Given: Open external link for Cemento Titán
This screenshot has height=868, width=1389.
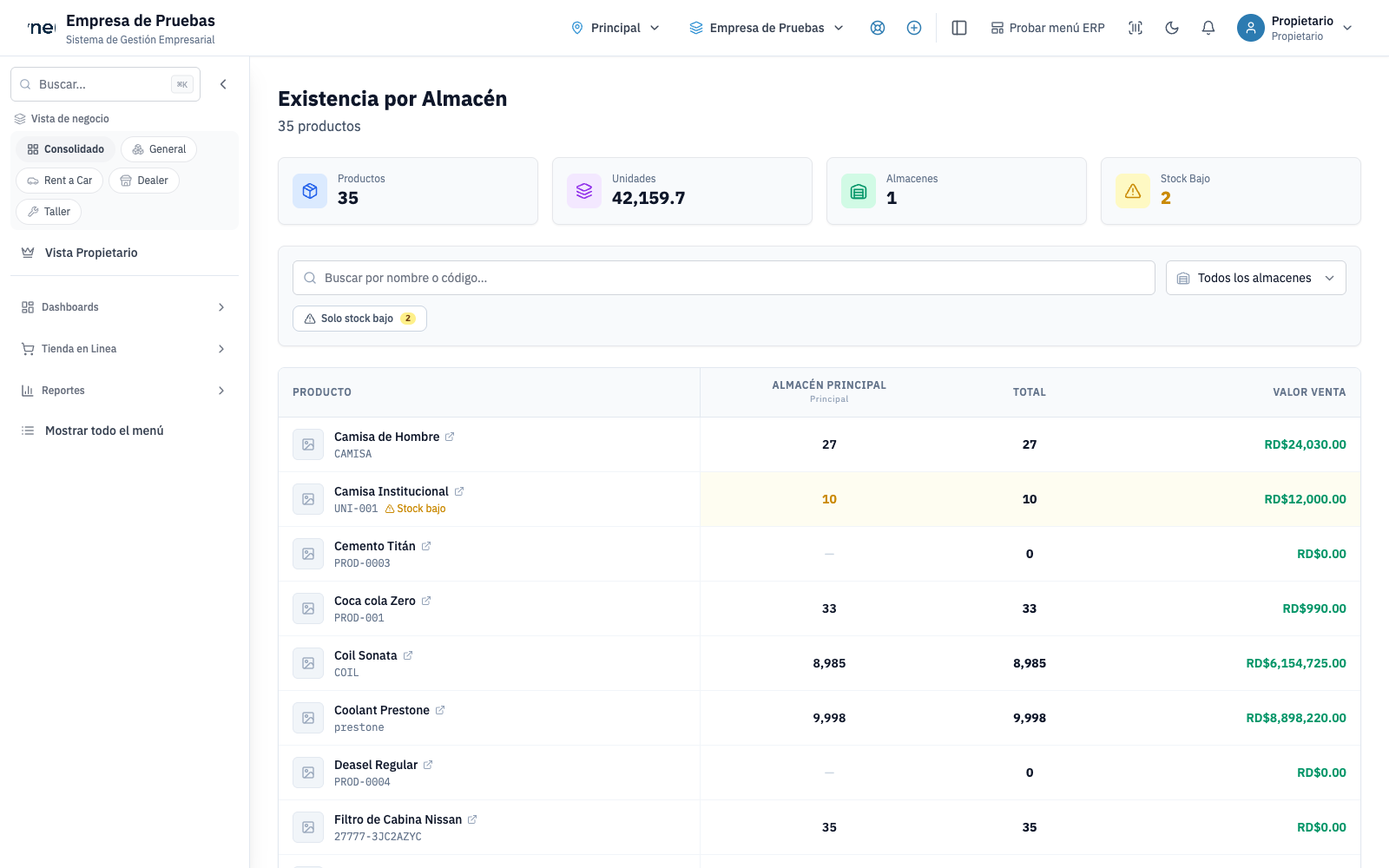Looking at the screenshot, I should [426, 546].
